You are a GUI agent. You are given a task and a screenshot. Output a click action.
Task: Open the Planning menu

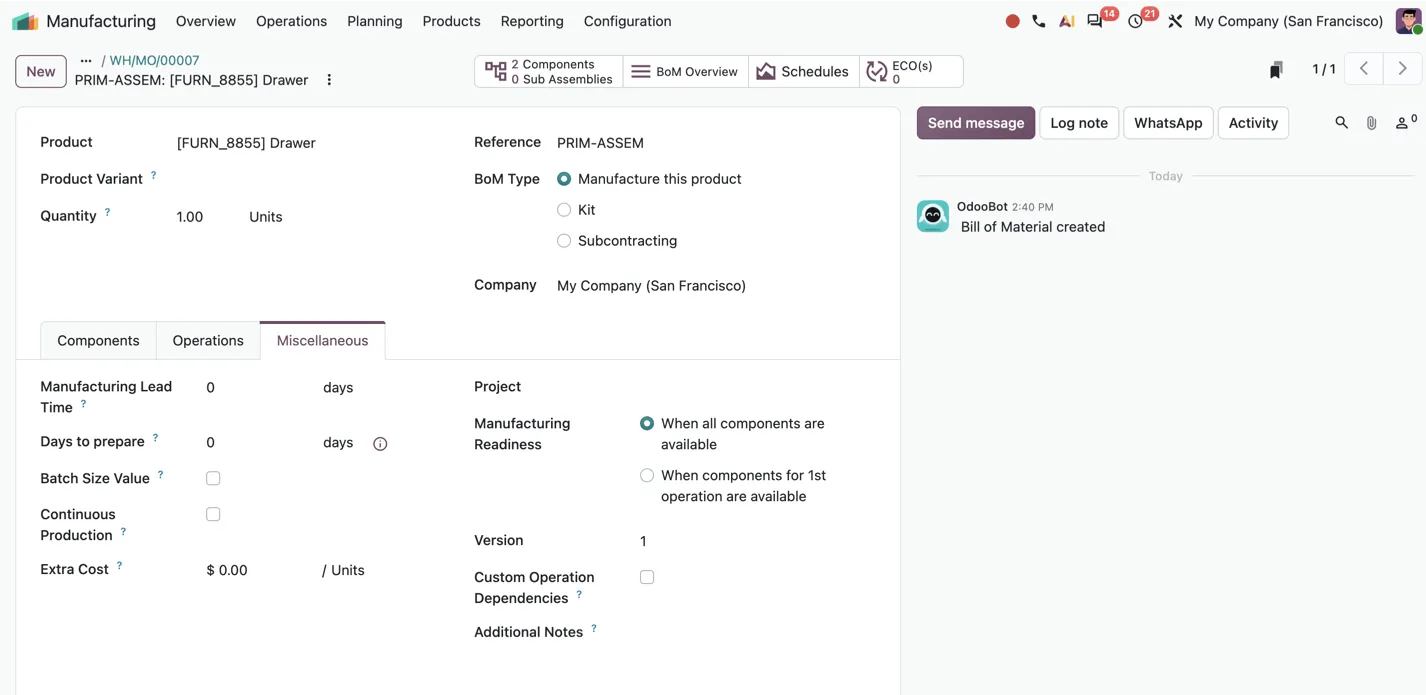click(375, 21)
